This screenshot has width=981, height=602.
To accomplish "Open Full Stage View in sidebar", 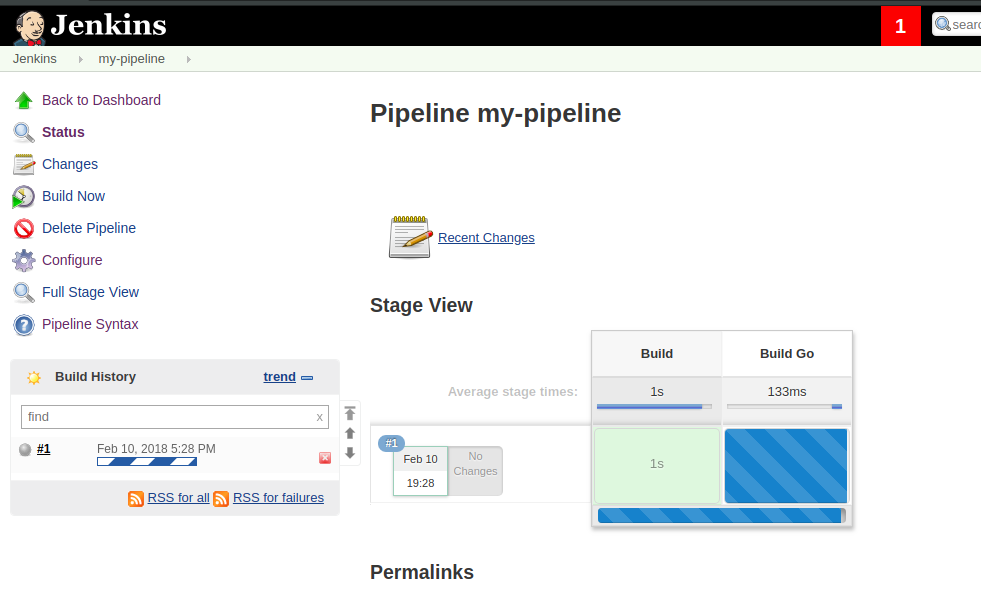I will tap(90, 292).
